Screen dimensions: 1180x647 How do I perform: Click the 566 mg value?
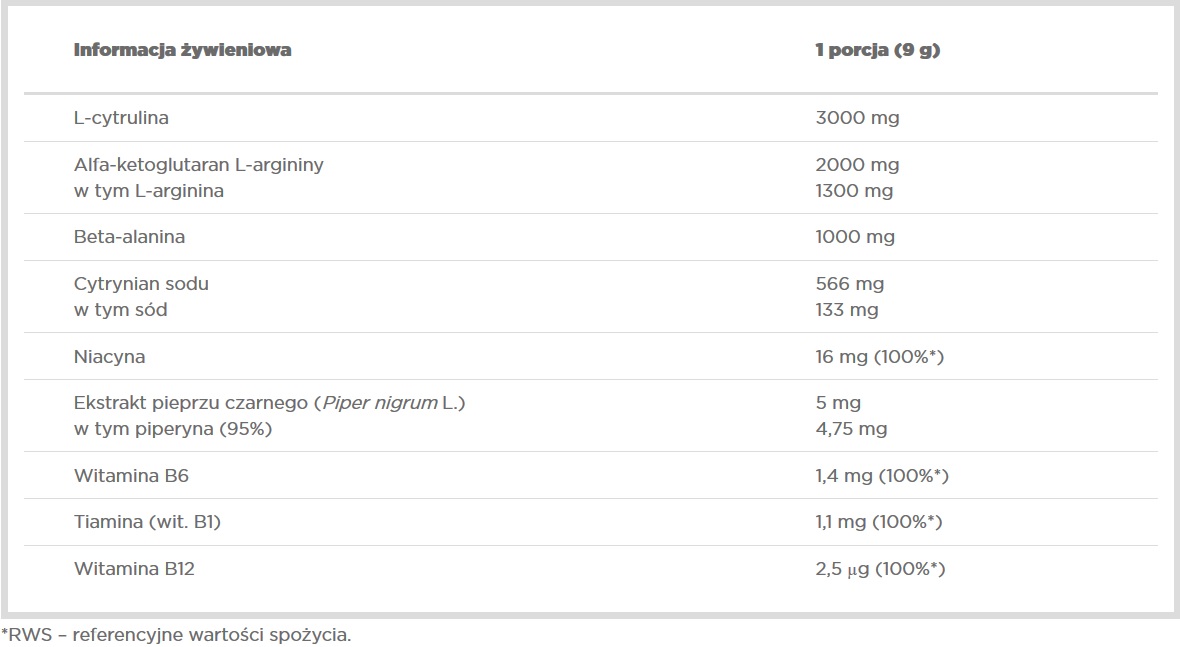tap(850, 284)
